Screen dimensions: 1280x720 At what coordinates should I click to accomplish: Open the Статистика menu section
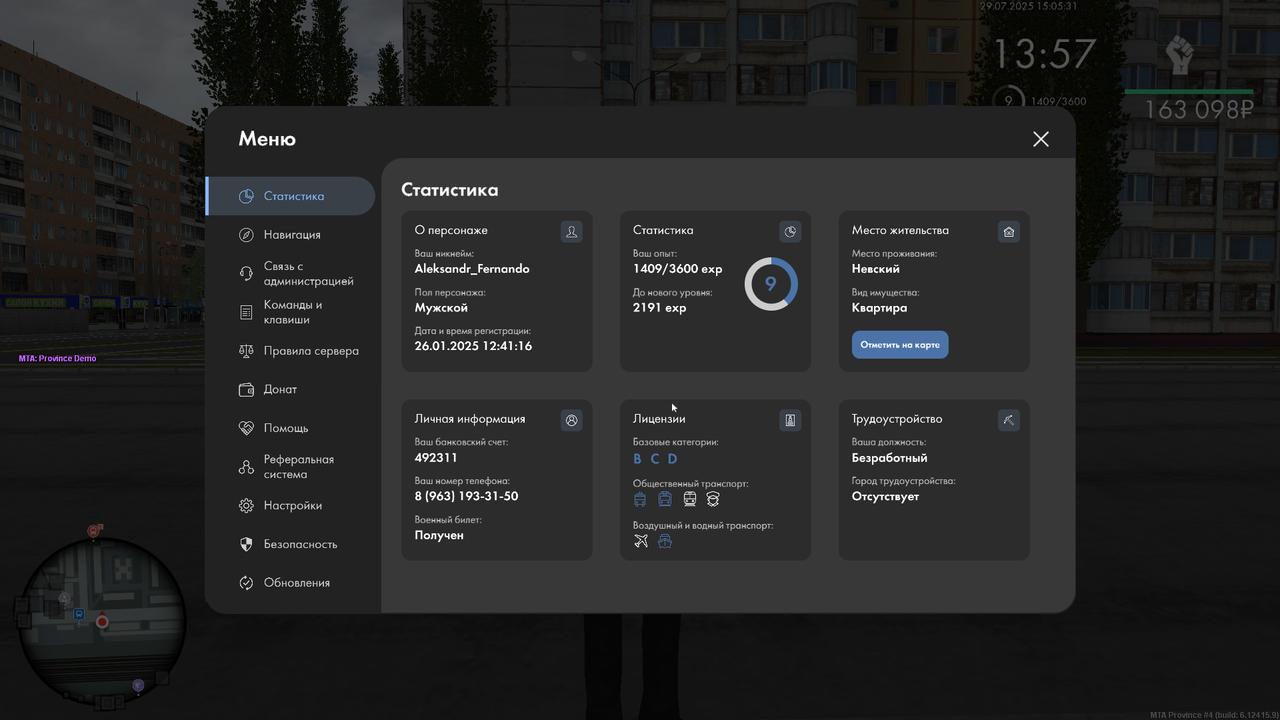[291, 196]
